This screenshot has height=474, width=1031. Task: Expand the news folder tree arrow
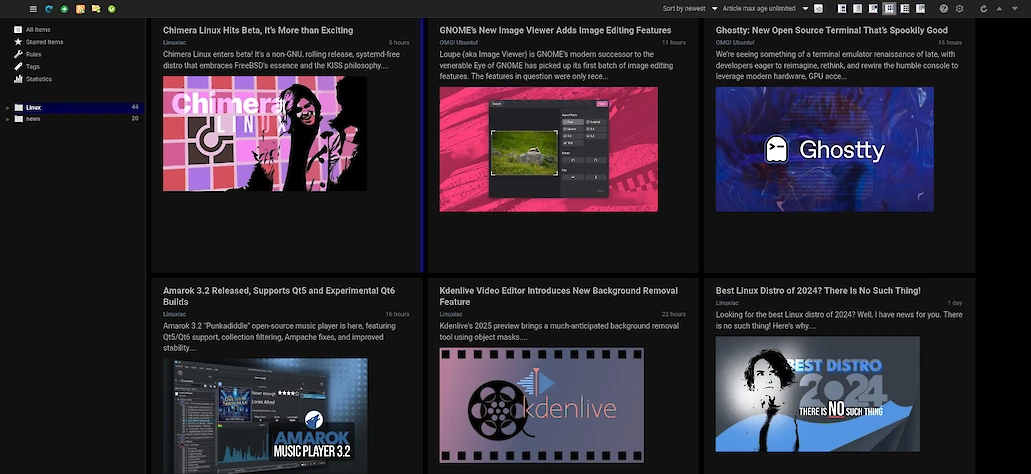[8, 119]
